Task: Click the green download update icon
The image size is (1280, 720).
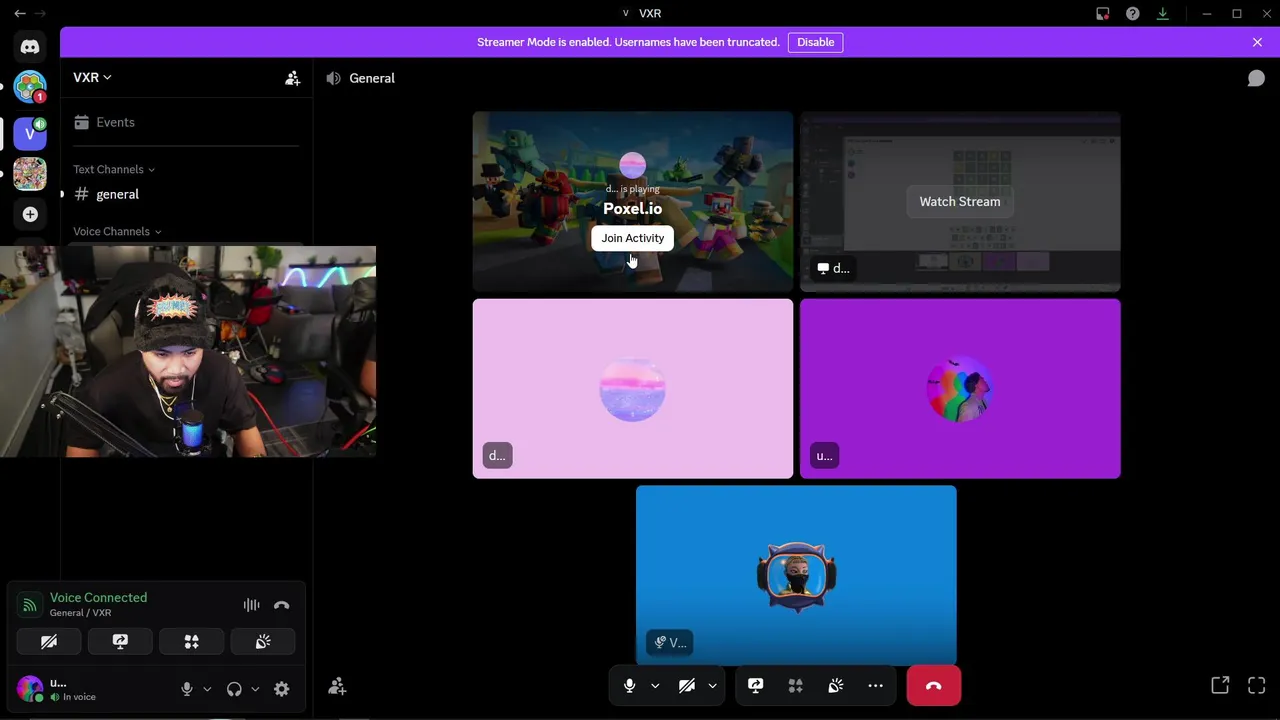Action: coord(1162,13)
